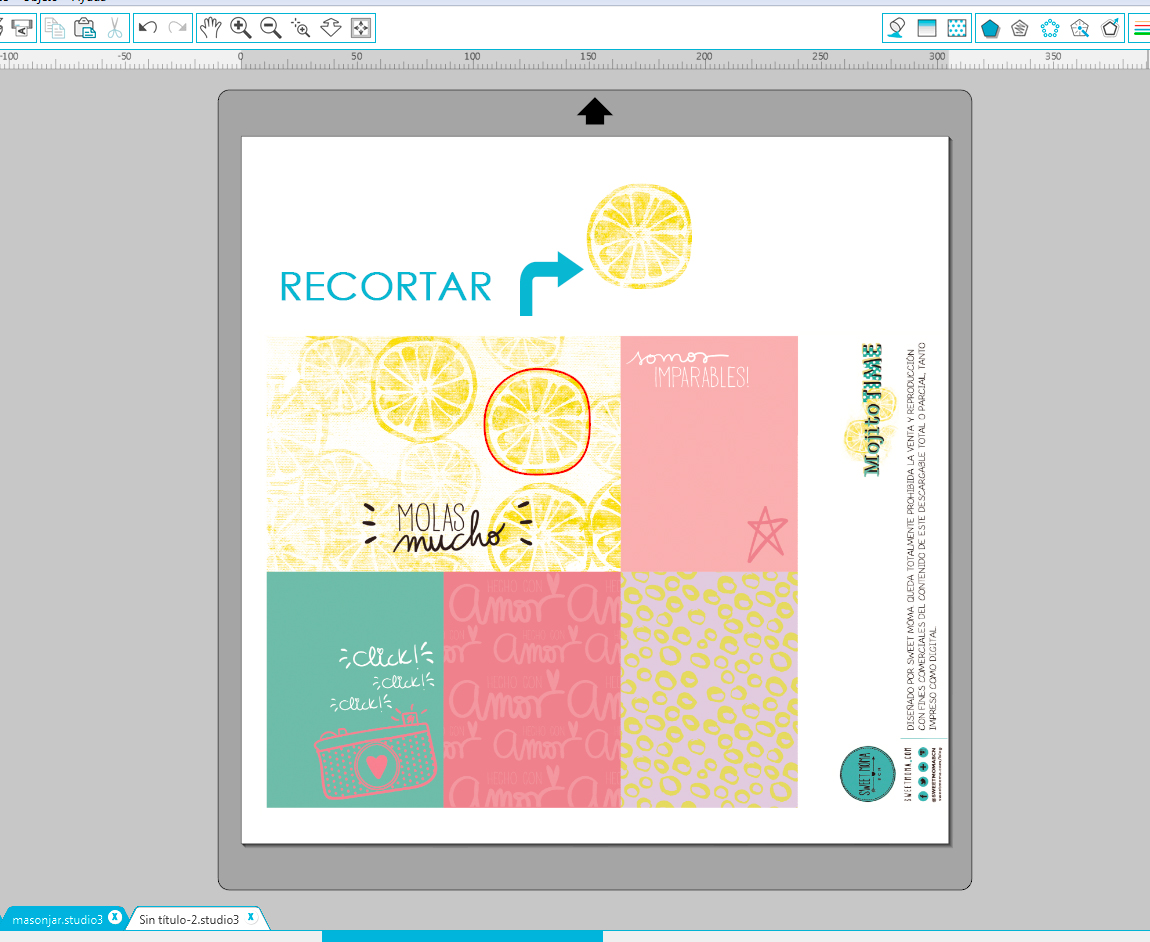Image resolution: width=1150 pixels, height=942 pixels.
Task: Activate the selection zoom tool
Action: click(x=301, y=29)
